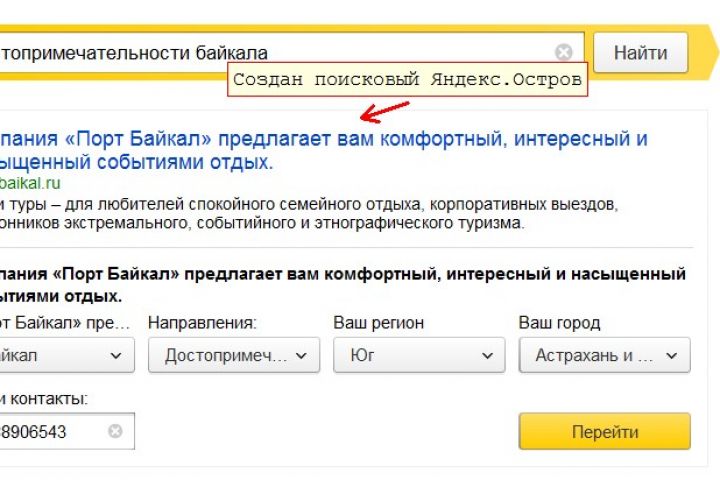This screenshot has height=480, width=720.
Task: Click the Направления: label
Action: point(202,323)
